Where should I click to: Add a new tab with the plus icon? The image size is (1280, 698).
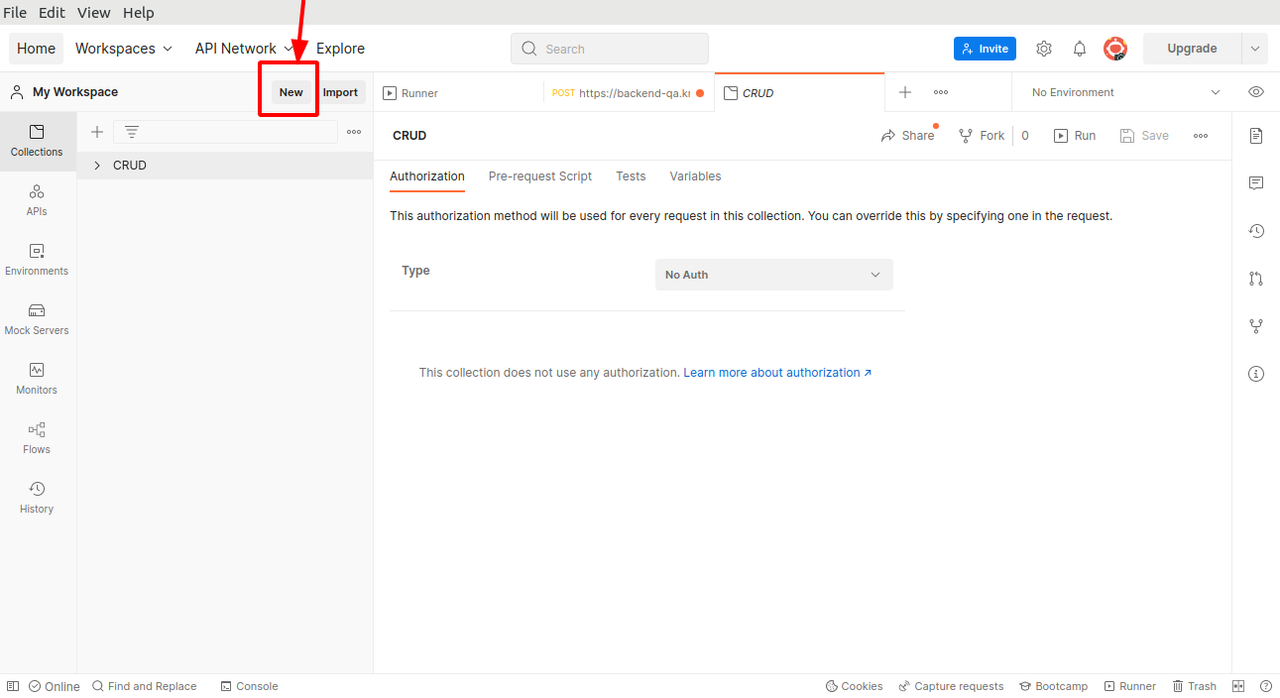click(905, 92)
